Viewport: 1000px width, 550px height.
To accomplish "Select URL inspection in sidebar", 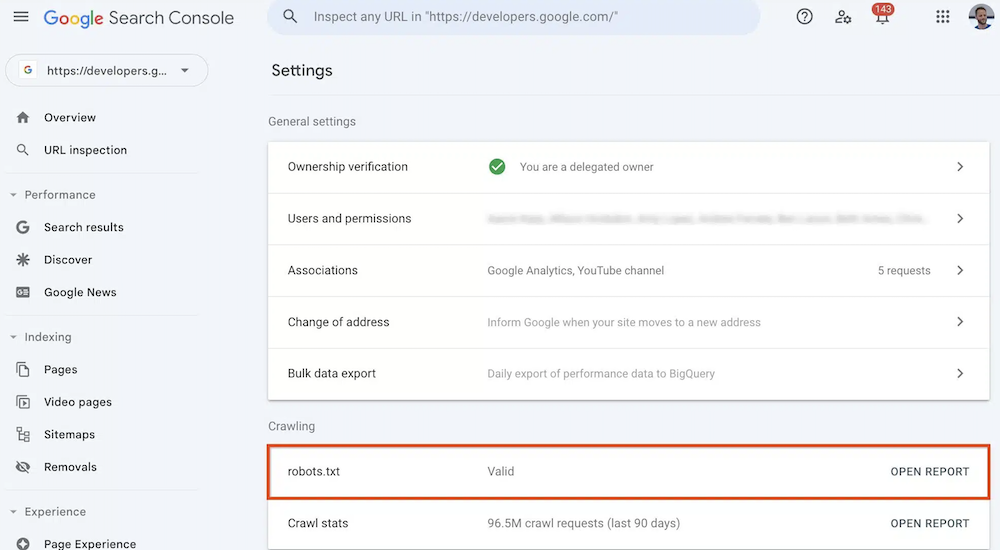I will point(85,150).
